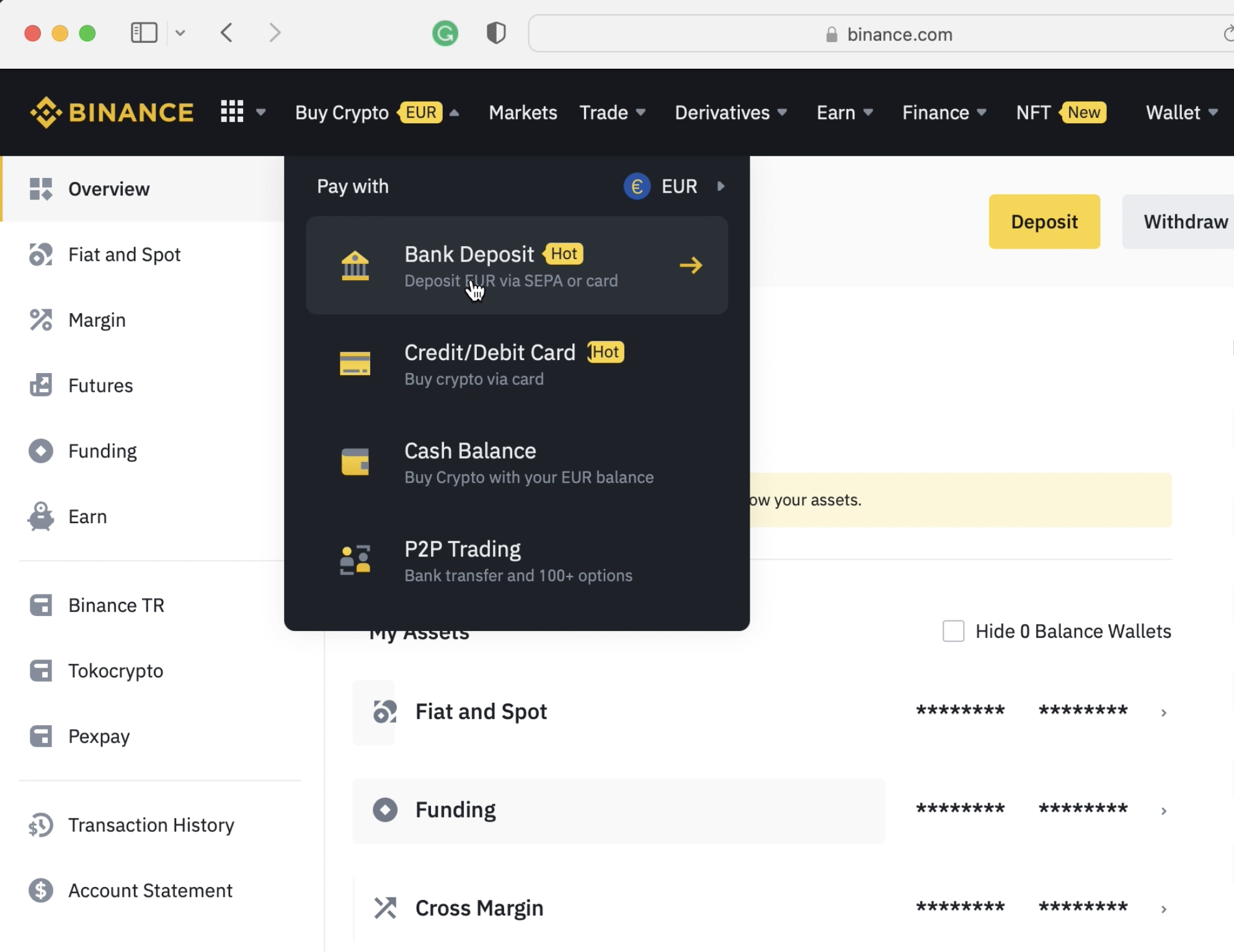Open the EUR currency selector
This screenshot has height=952, width=1234.
(x=675, y=186)
